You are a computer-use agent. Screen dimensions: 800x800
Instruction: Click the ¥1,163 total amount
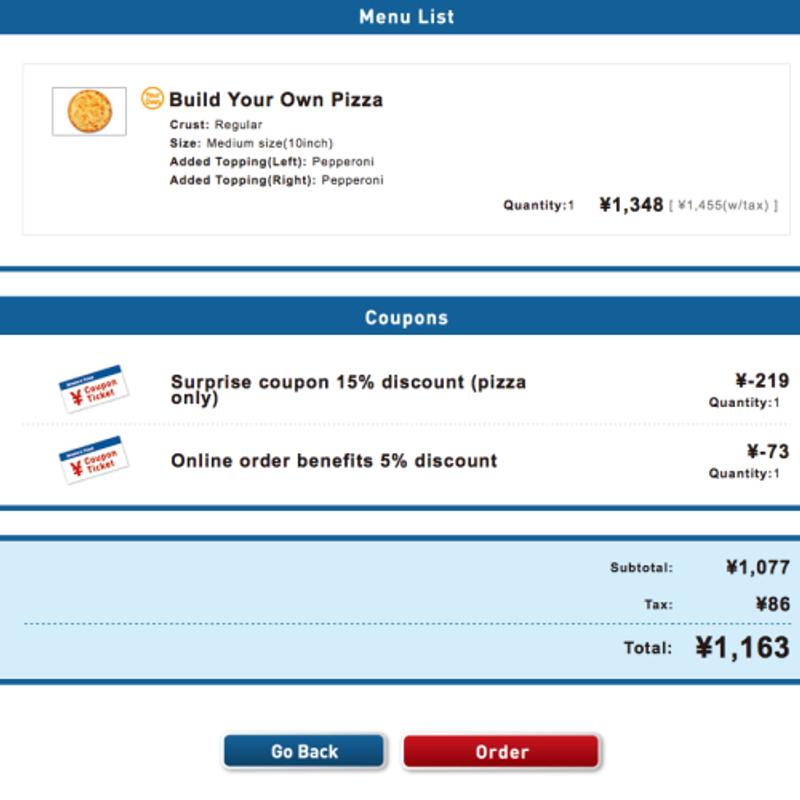click(x=742, y=647)
